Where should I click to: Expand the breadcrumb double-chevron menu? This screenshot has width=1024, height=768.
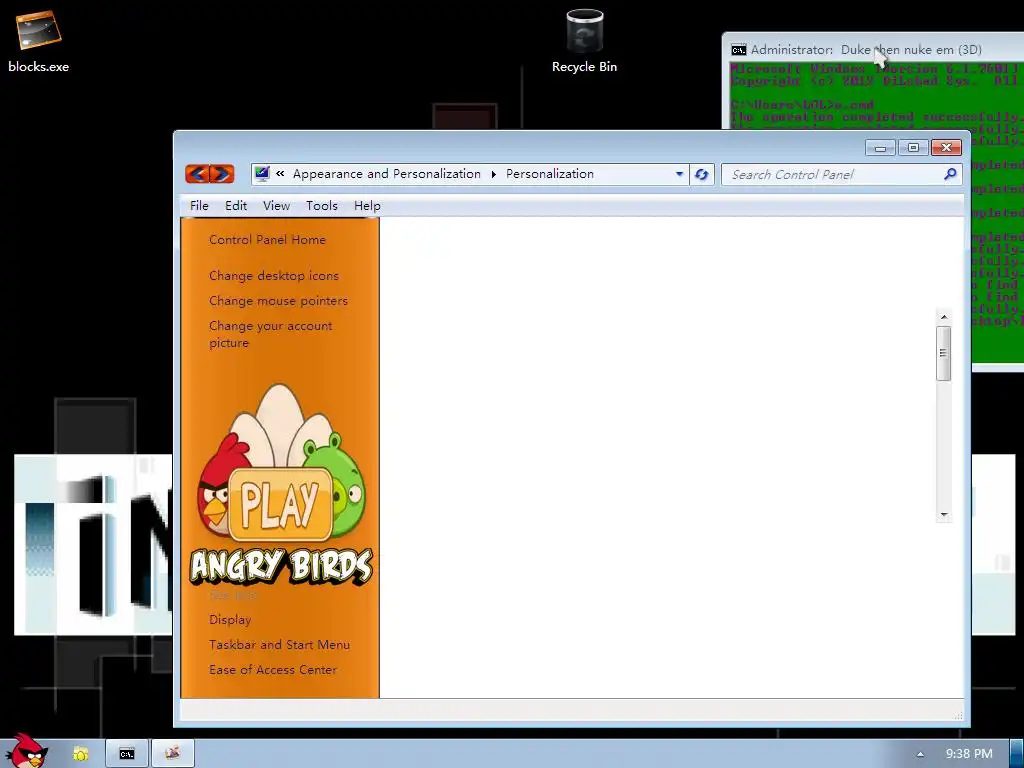[280, 174]
